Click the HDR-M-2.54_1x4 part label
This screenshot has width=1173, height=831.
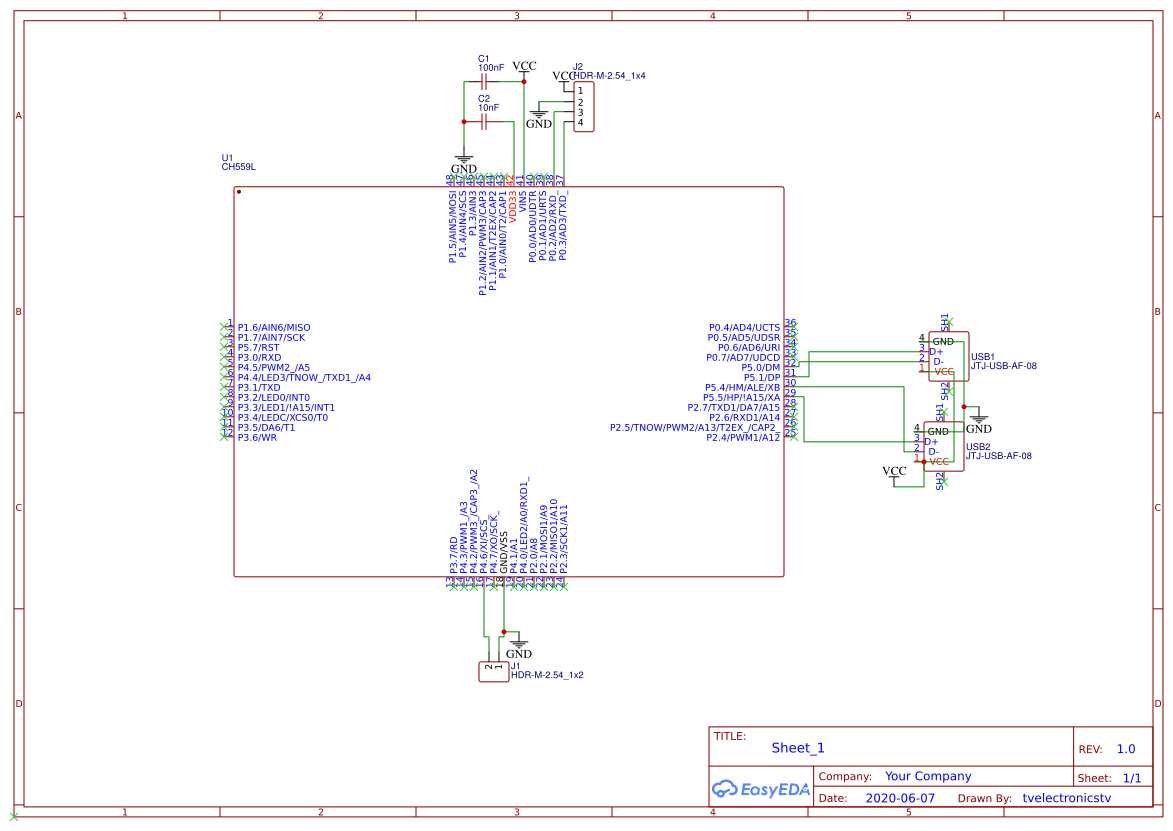[610, 76]
